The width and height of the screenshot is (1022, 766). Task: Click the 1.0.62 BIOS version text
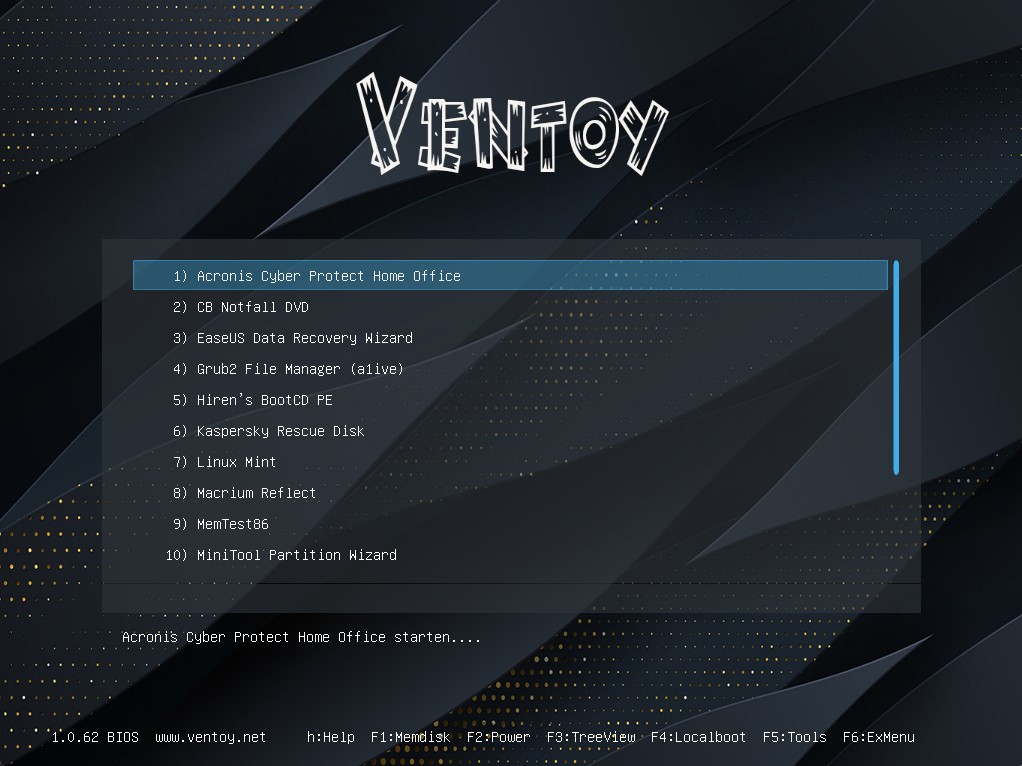tap(95, 737)
